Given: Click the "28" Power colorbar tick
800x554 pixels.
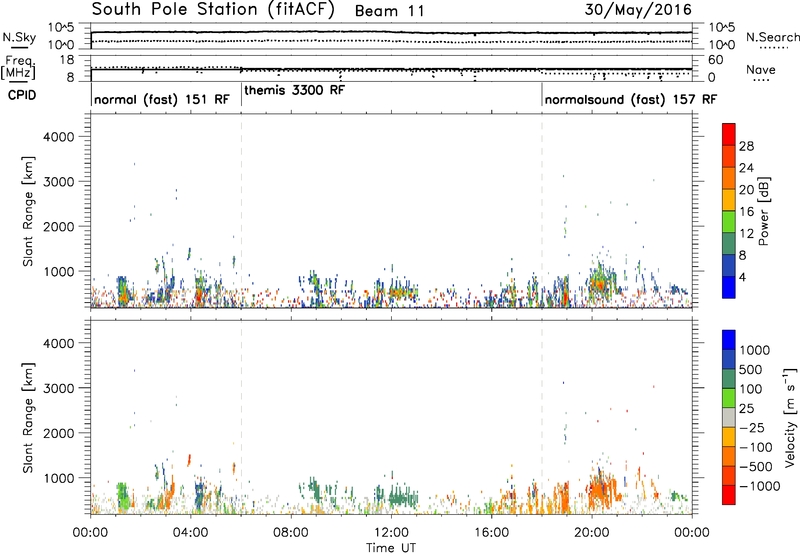Looking at the screenshot, I should (x=746, y=146).
